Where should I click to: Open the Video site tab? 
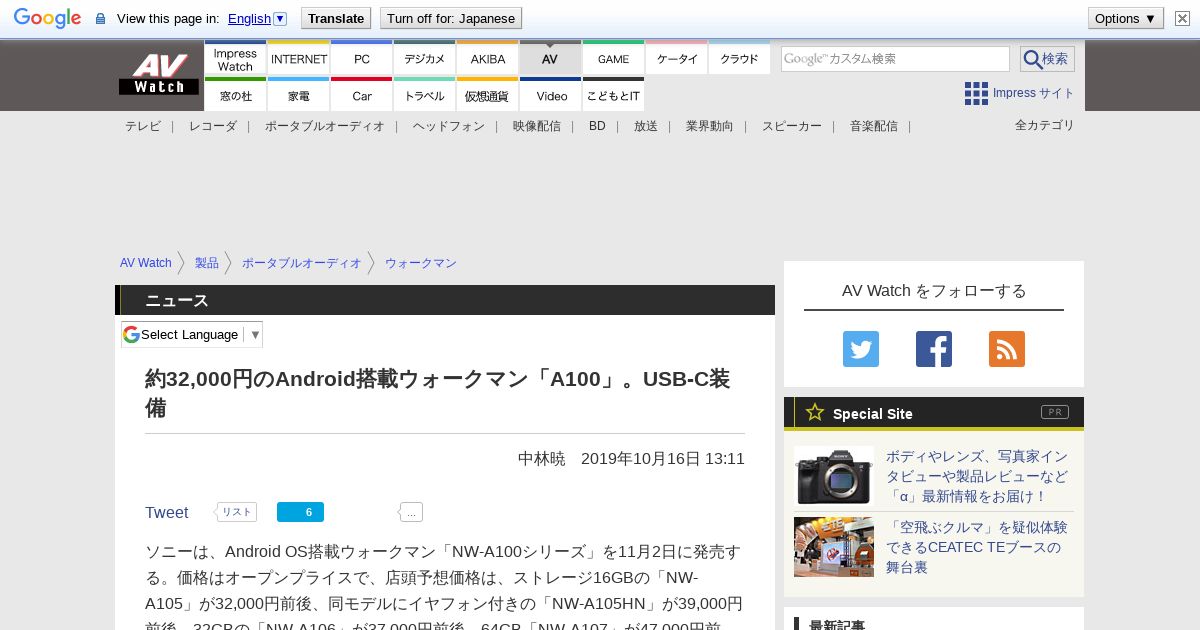(550, 95)
